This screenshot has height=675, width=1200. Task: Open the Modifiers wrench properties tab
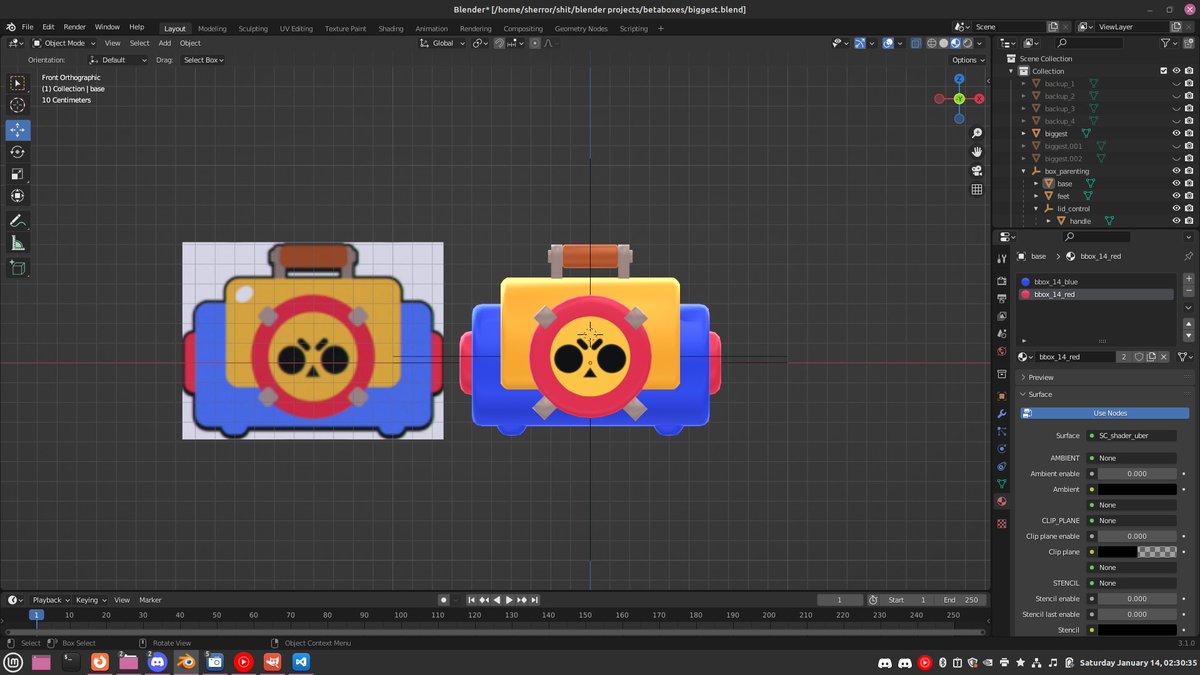(1002, 414)
